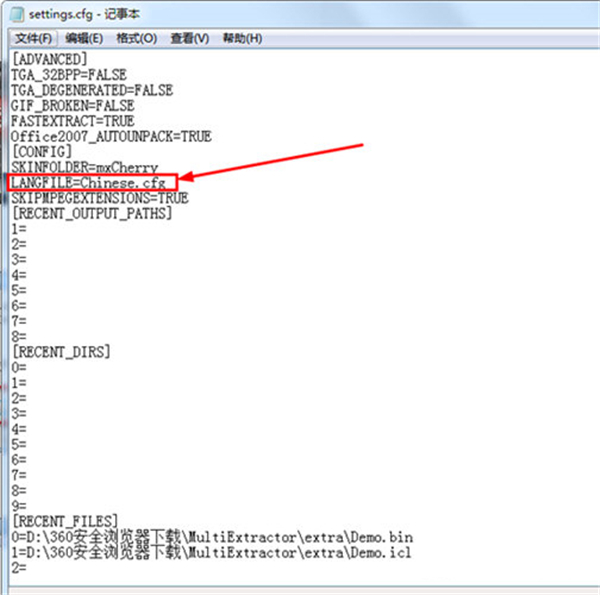Open the 查看(V) menu
Image resolution: width=600 pixels, height=595 pixels.
(189, 38)
